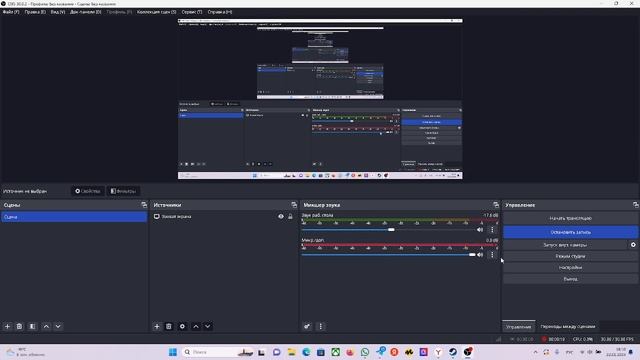The image size is (640, 360).
Task: Open the Файл menu
Action: click(x=11, y=12)
